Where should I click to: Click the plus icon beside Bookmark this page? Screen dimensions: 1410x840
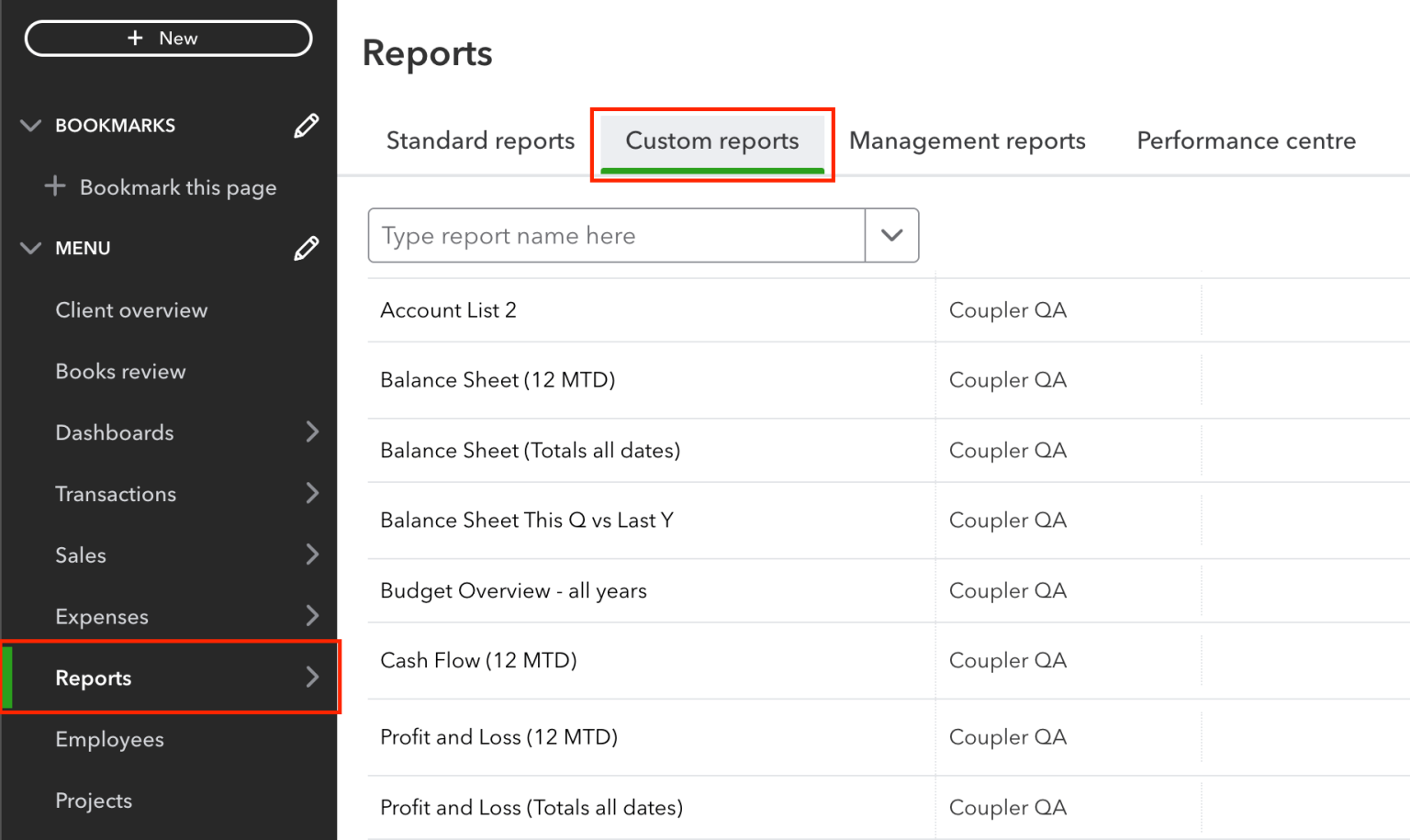point(55,186)
